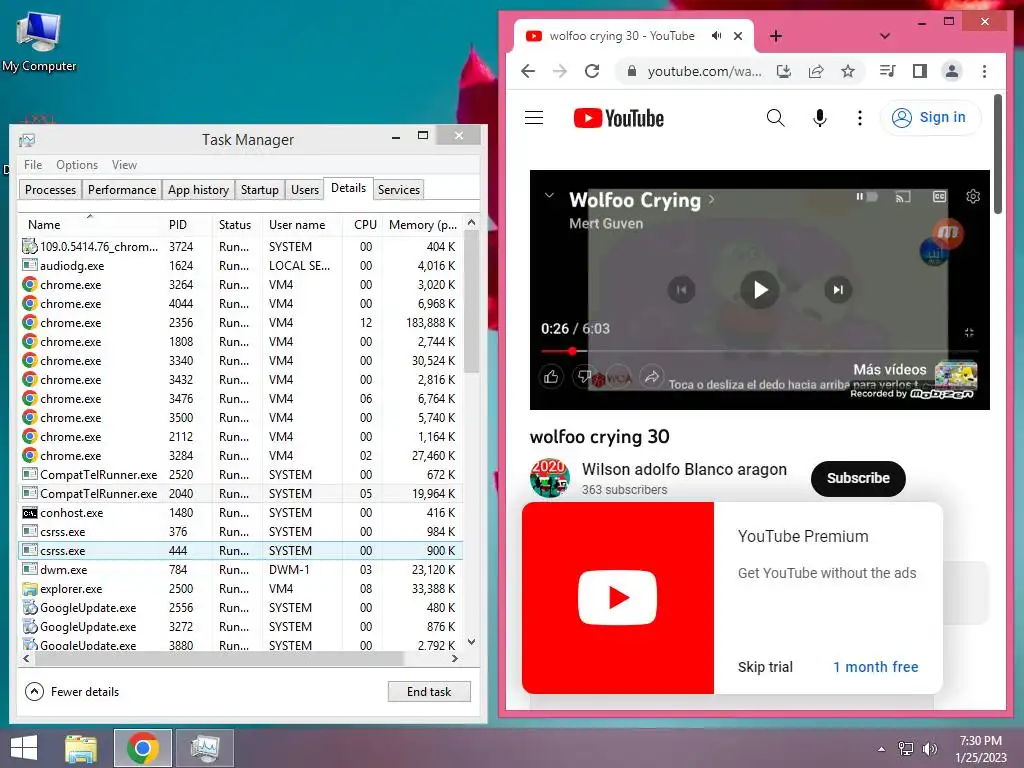Open the video player settings gear

[x=973, y=197]
